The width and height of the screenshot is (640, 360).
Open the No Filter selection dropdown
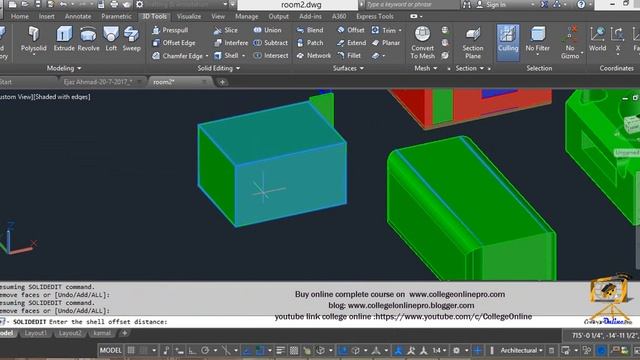point(538,41)
